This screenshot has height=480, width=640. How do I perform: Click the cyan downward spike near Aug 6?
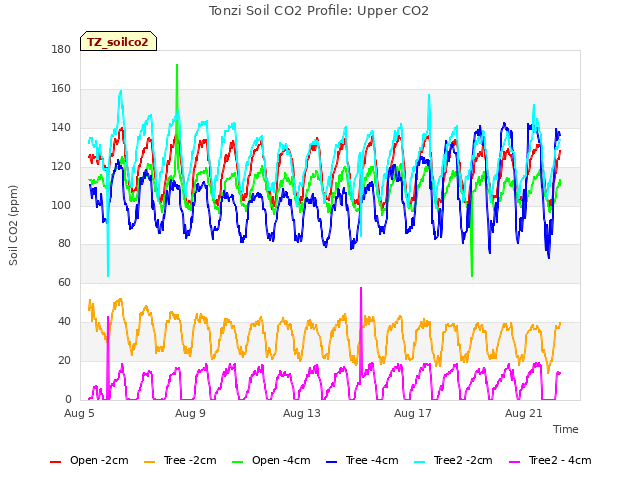click(108, 276)
